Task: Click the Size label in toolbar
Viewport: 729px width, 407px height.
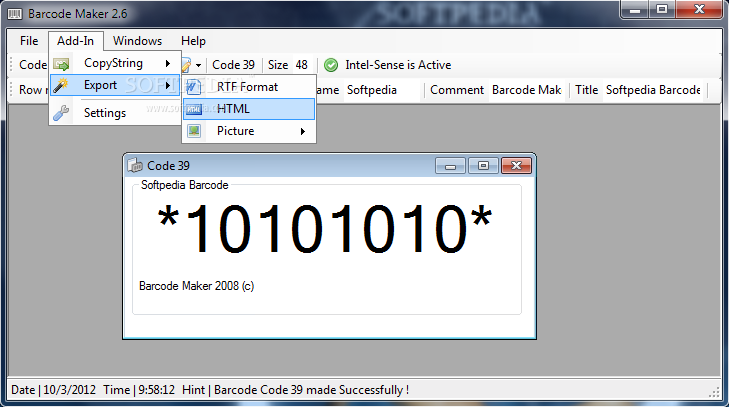Action: click(x=278, y=65)
